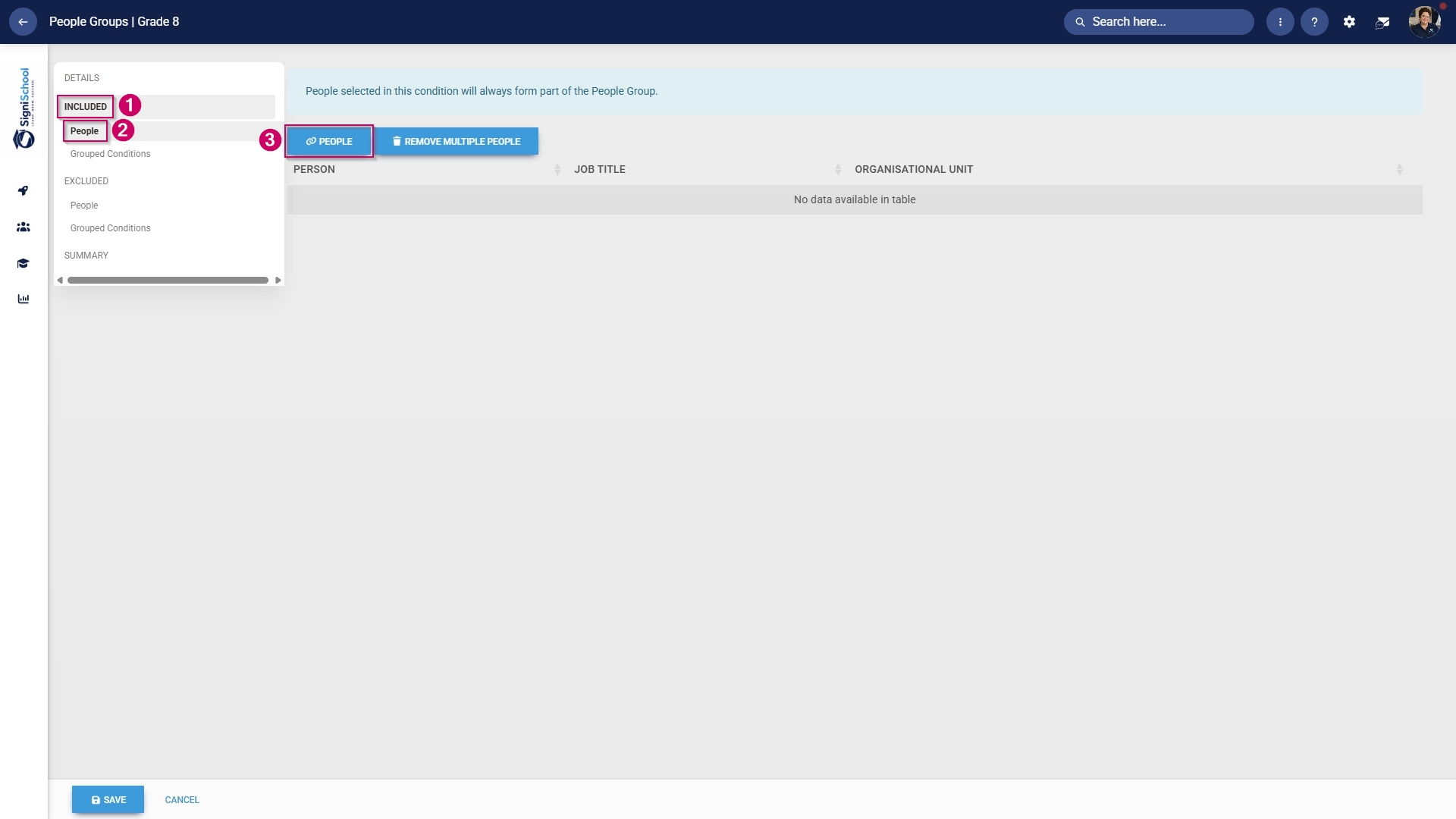Screen dimensions: 1456x819
Task: Sort by the ORGANISATIONAL UNIT column
Action: [x=1128, y=169]
